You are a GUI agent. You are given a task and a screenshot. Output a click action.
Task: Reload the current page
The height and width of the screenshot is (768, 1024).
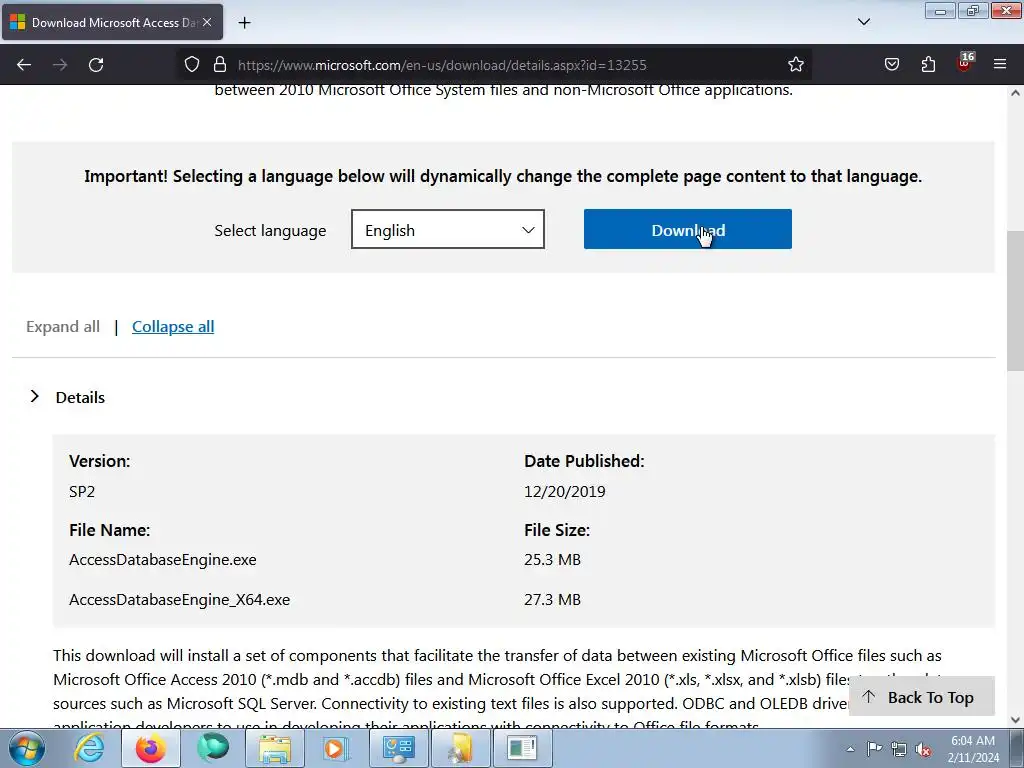(x=96, y=65)
